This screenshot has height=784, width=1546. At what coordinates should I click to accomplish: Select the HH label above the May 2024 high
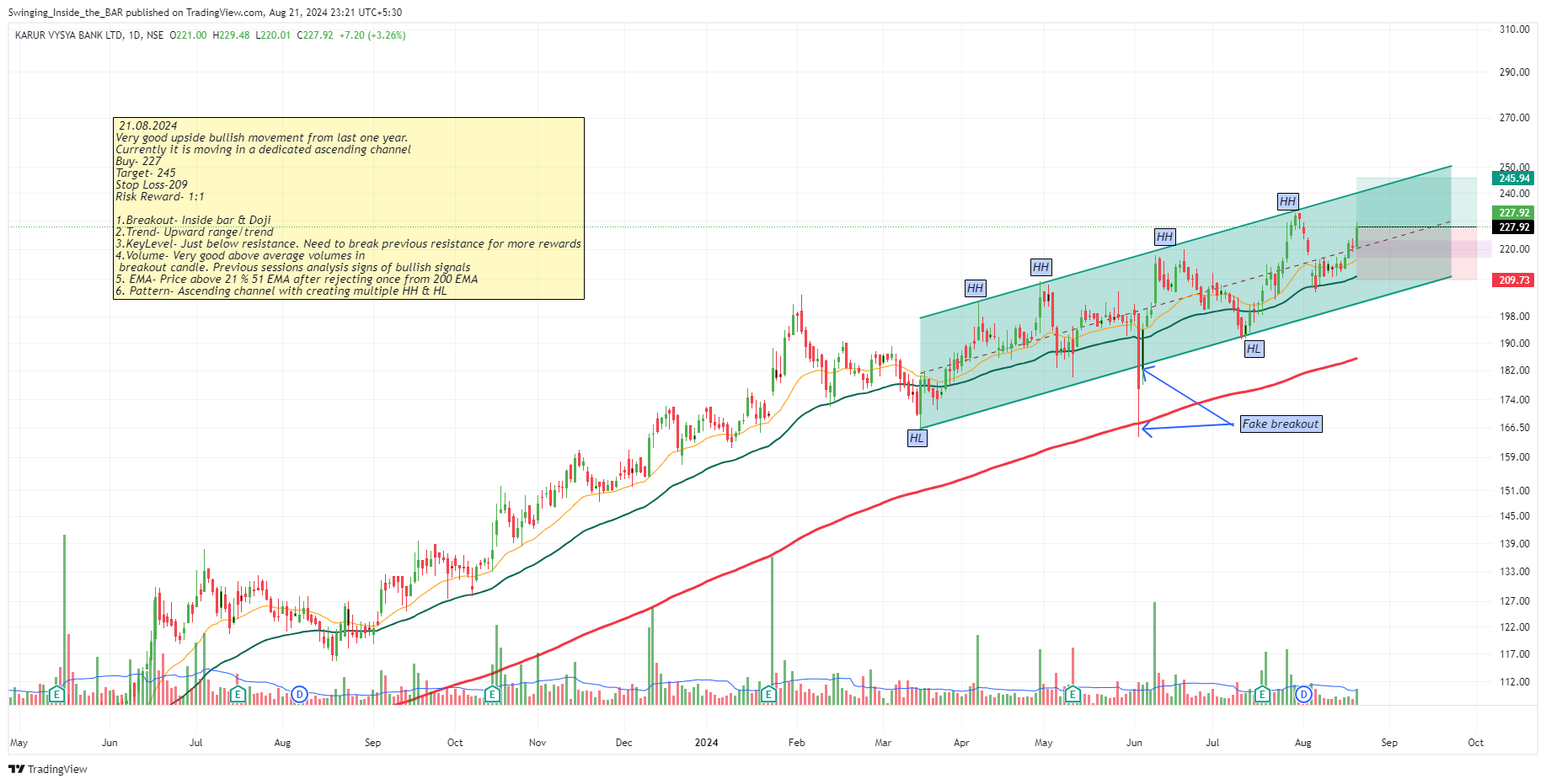[x=1040, y=267]
